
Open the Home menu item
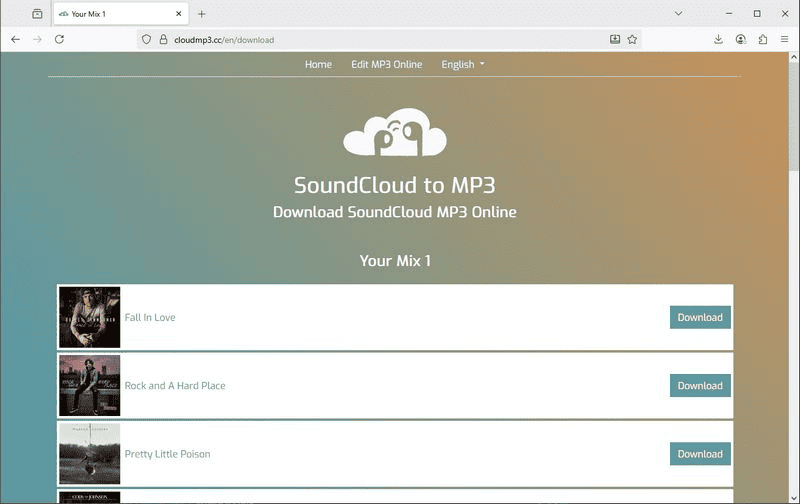(x=318, y=64)
